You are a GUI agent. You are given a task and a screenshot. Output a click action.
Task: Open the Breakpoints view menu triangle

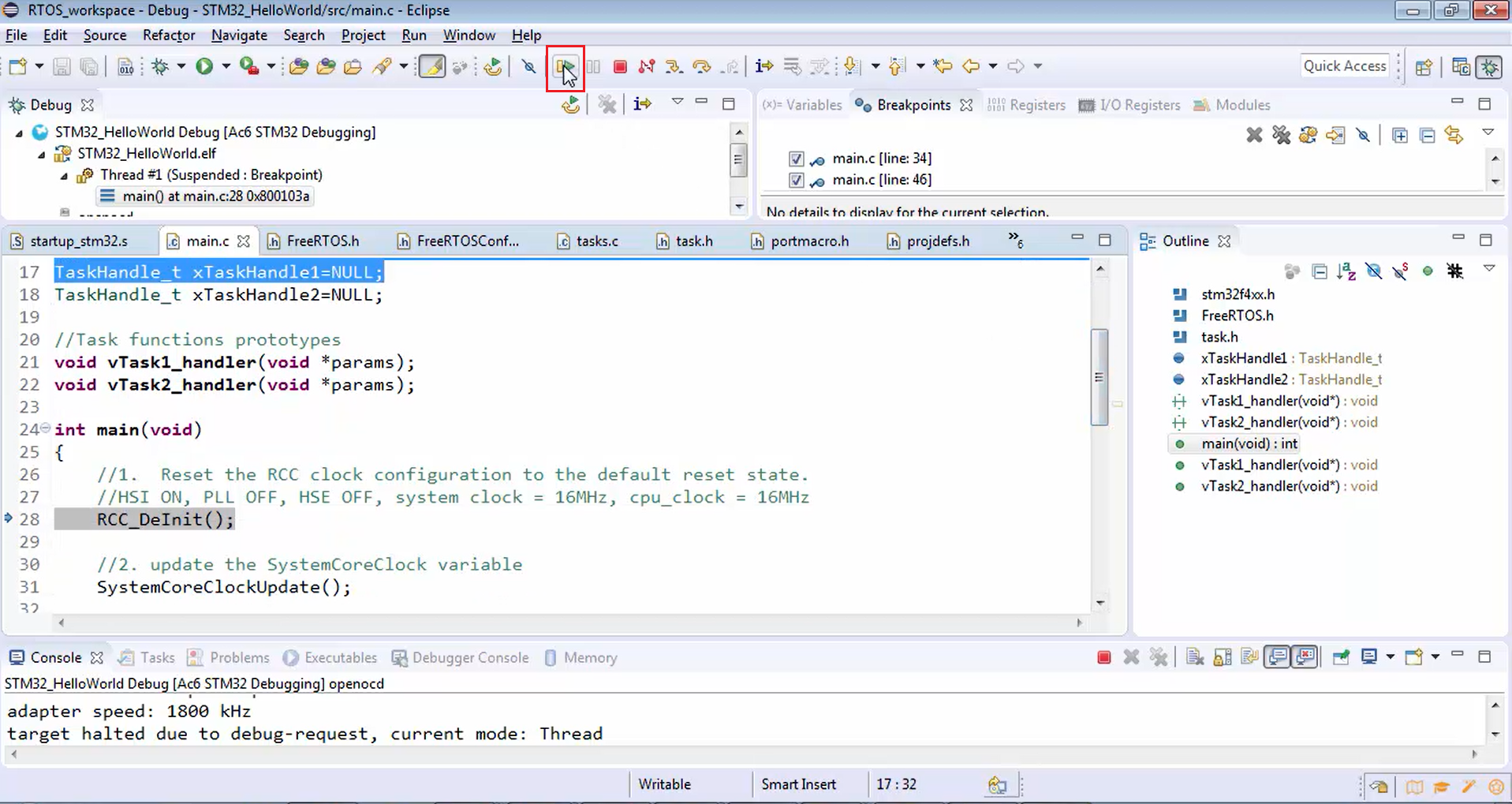1488,133
